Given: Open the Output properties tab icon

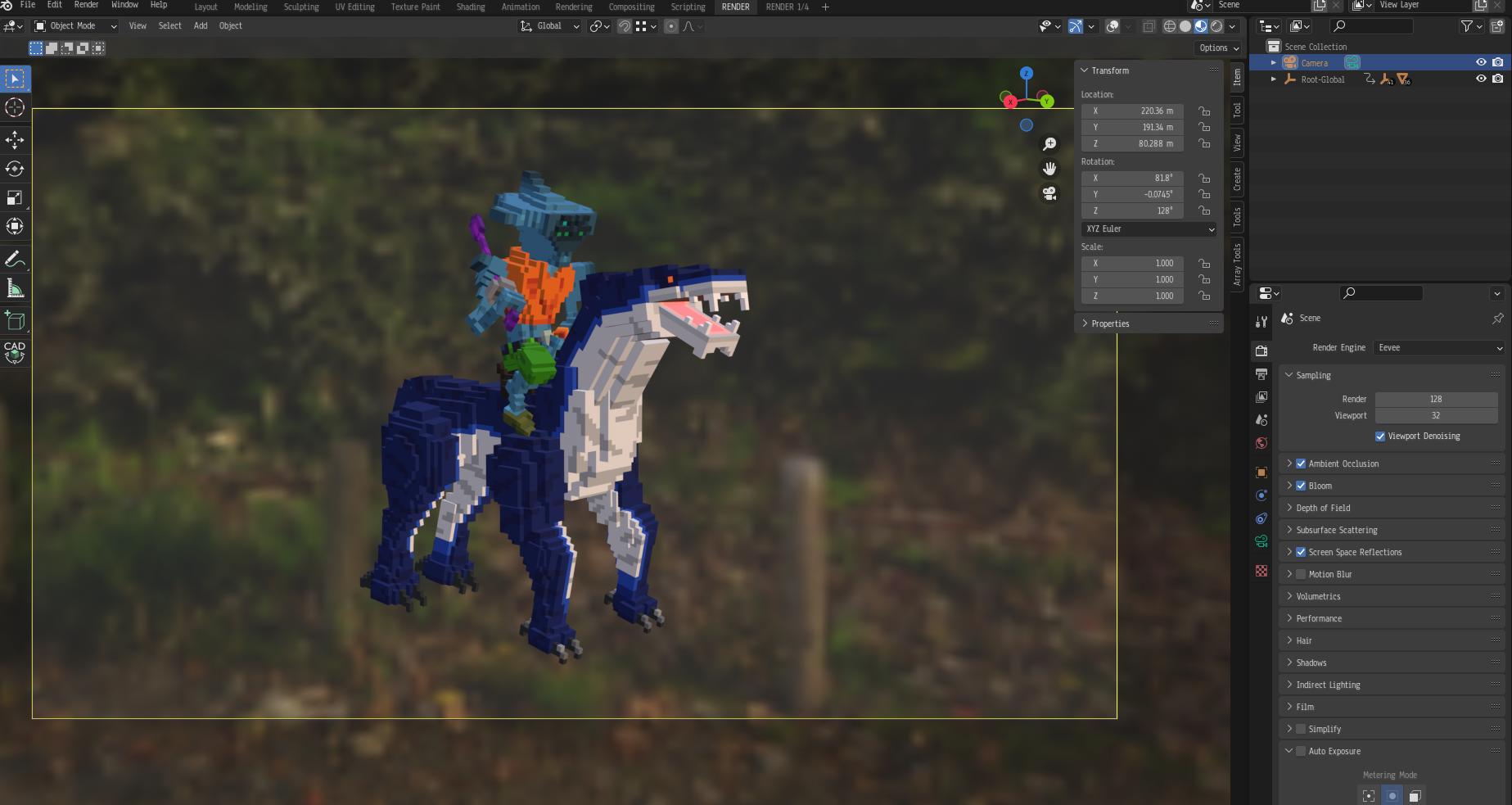Looking at the screenshot, I should [1262, 374].
